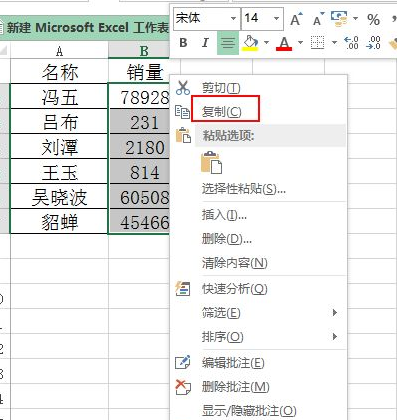Choose 插入(I)... menu entry
Screen dimensions: 397x420
[224, 215]
